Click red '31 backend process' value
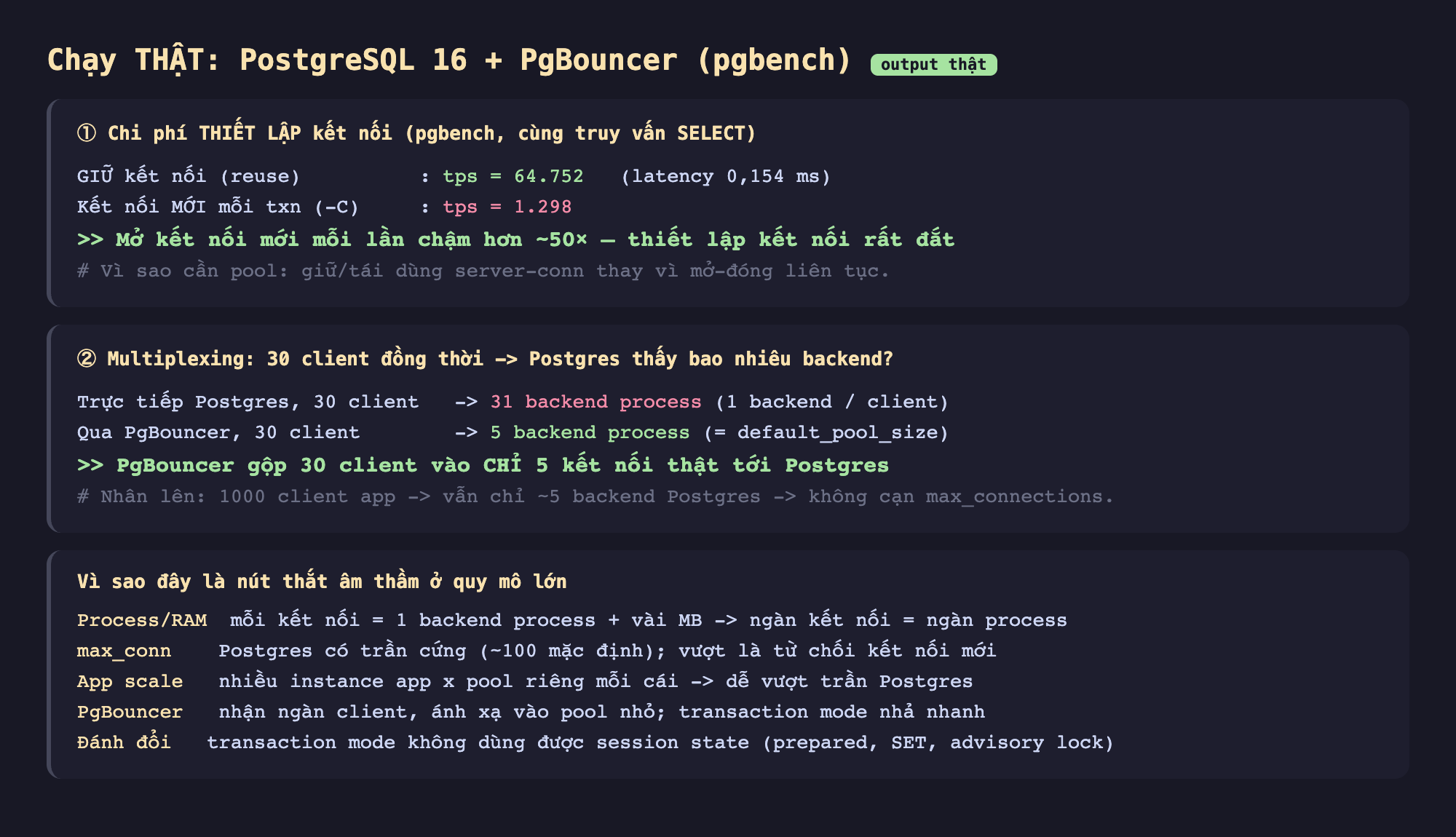 pos(596,402)
